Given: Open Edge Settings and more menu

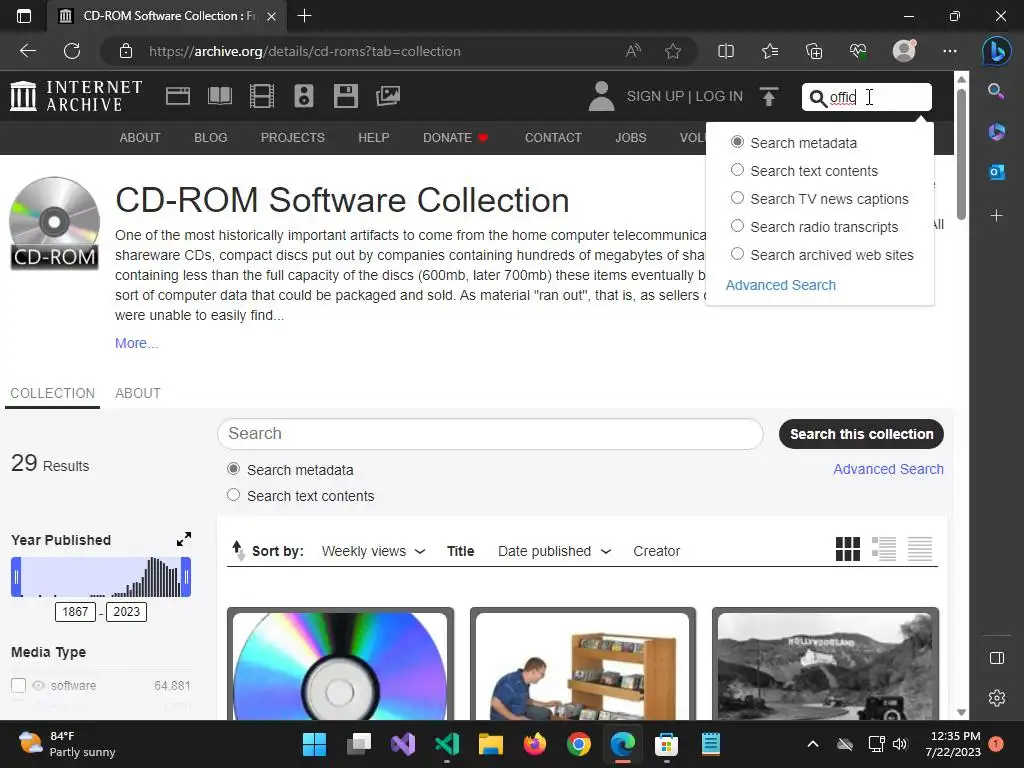Looking at the screenshot, I should pyautogui.click(x=950, y=51).
